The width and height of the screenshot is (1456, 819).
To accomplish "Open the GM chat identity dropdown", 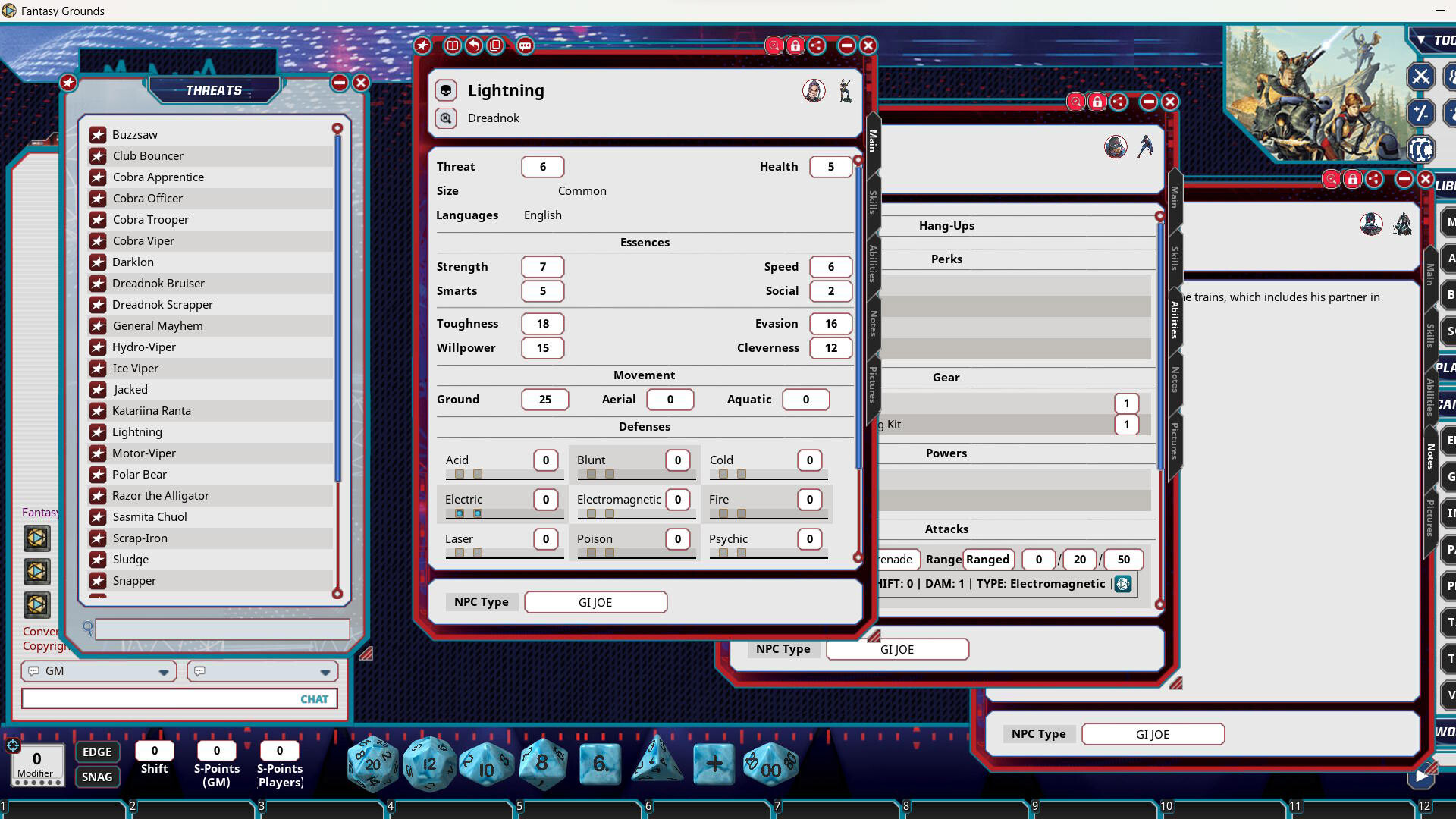I will click(x=162, y=671).
